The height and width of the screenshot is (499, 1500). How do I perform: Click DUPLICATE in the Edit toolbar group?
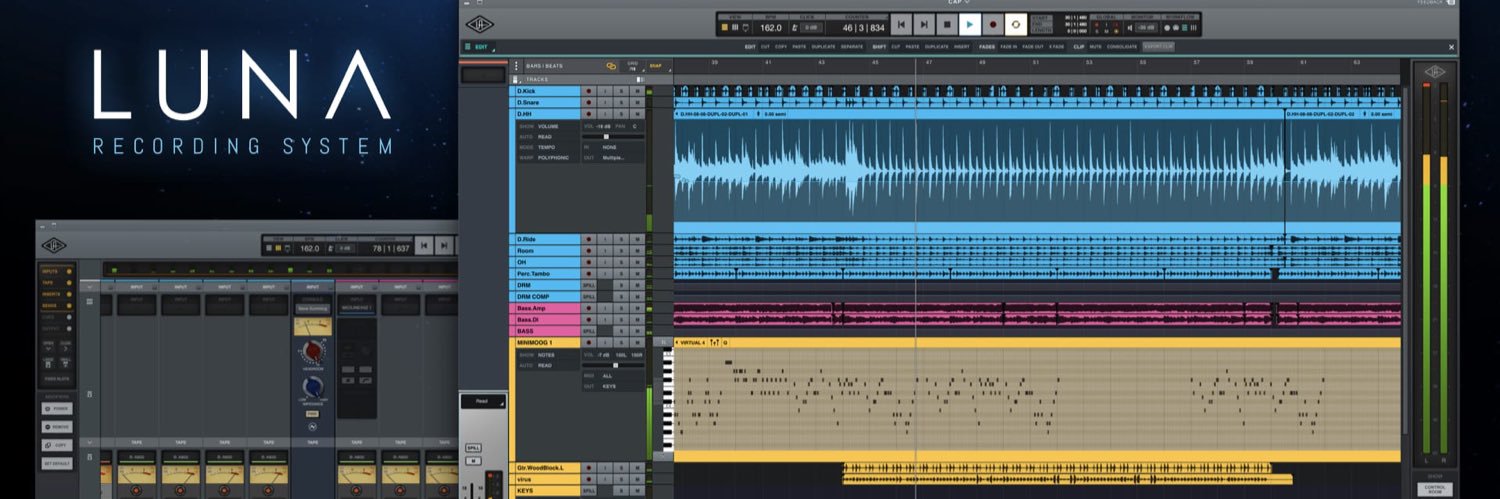tap(824, 47)
